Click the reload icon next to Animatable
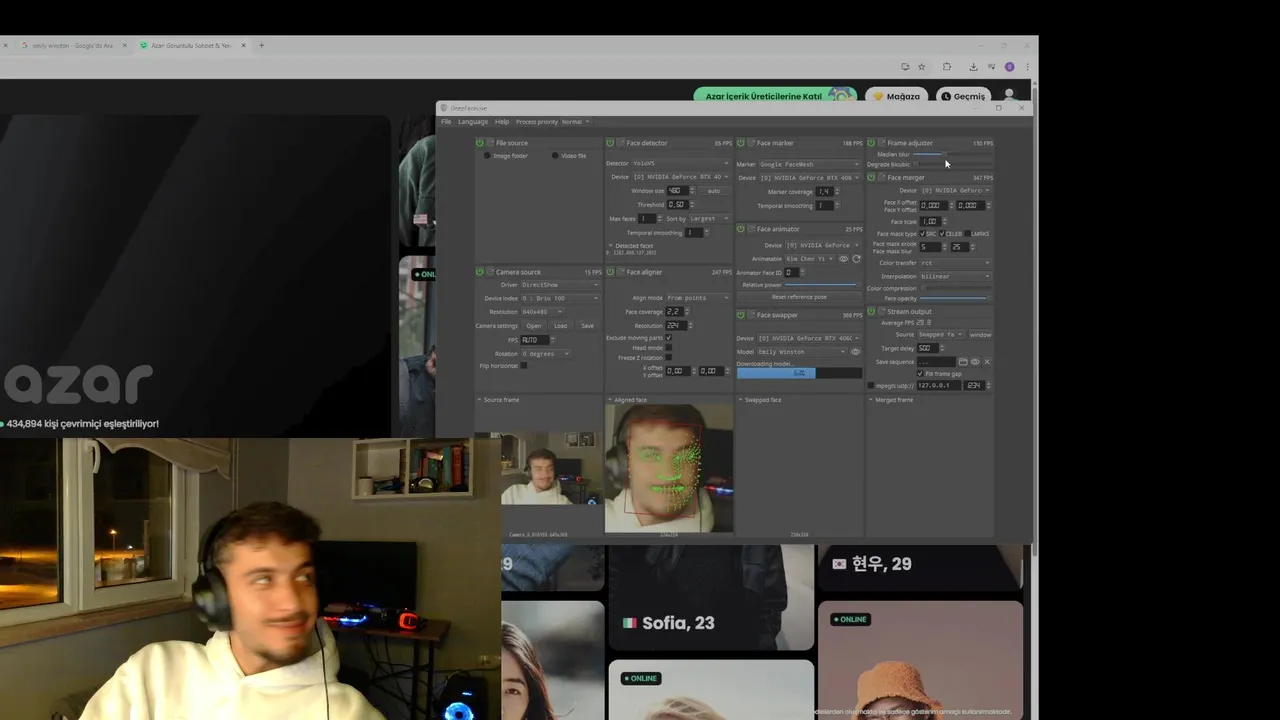 pyautogui.click(x=856, y=259)
